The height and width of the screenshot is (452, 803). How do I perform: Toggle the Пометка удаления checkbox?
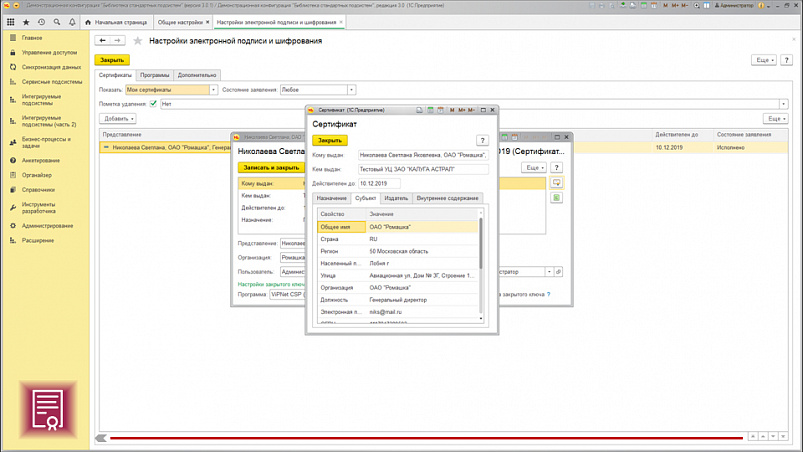pos(153,104)
